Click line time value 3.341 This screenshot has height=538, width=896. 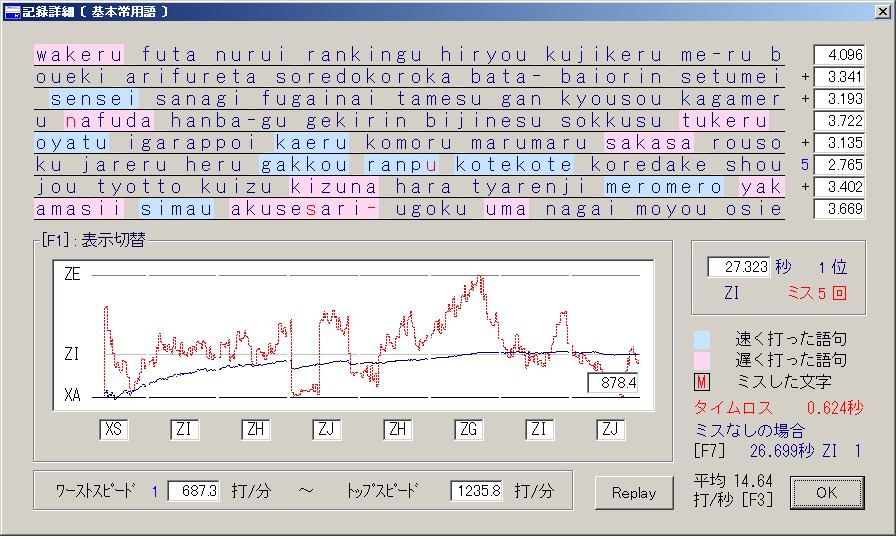(839, 77)
